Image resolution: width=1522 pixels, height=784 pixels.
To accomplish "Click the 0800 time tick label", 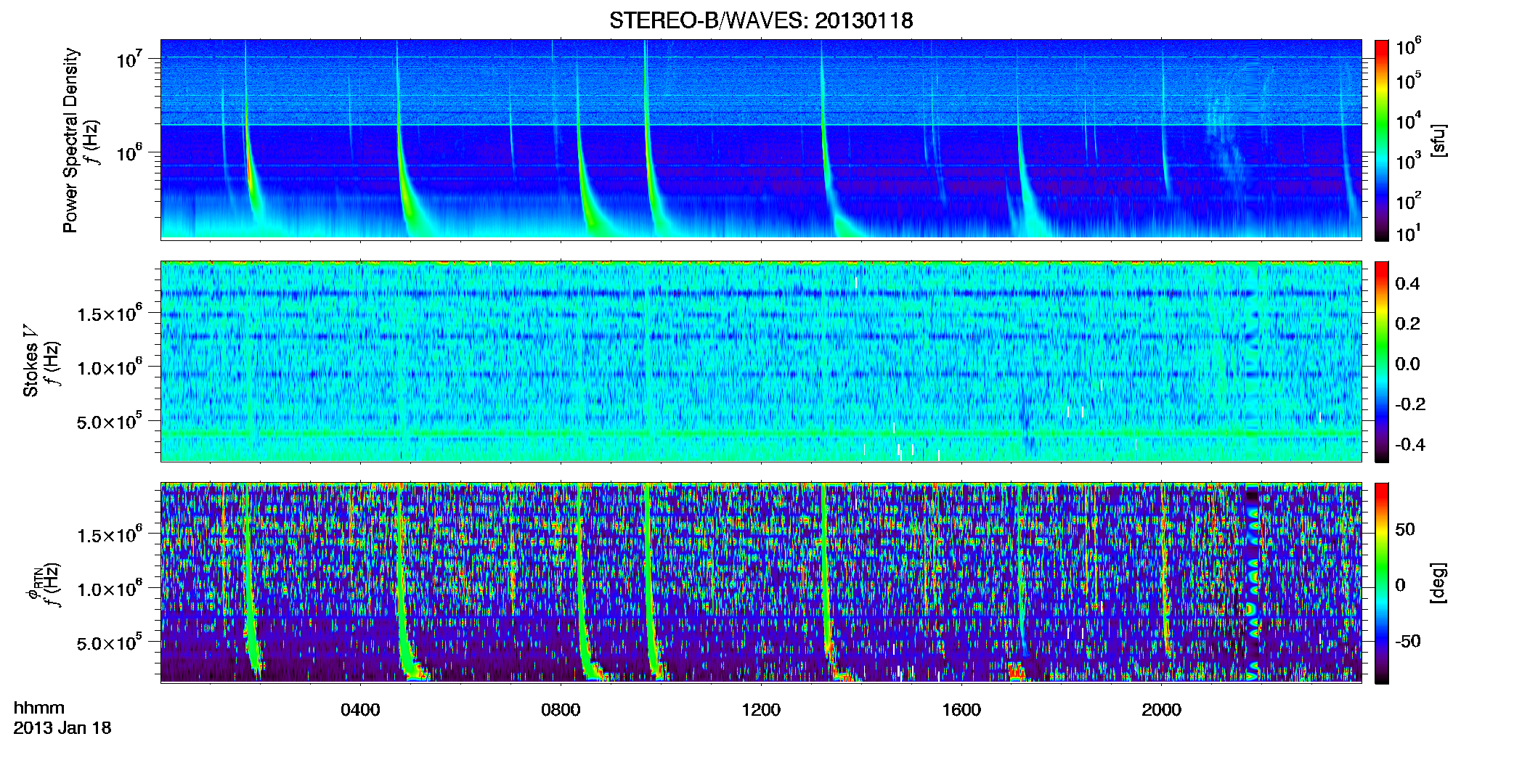I will click(x=561, y=709).
